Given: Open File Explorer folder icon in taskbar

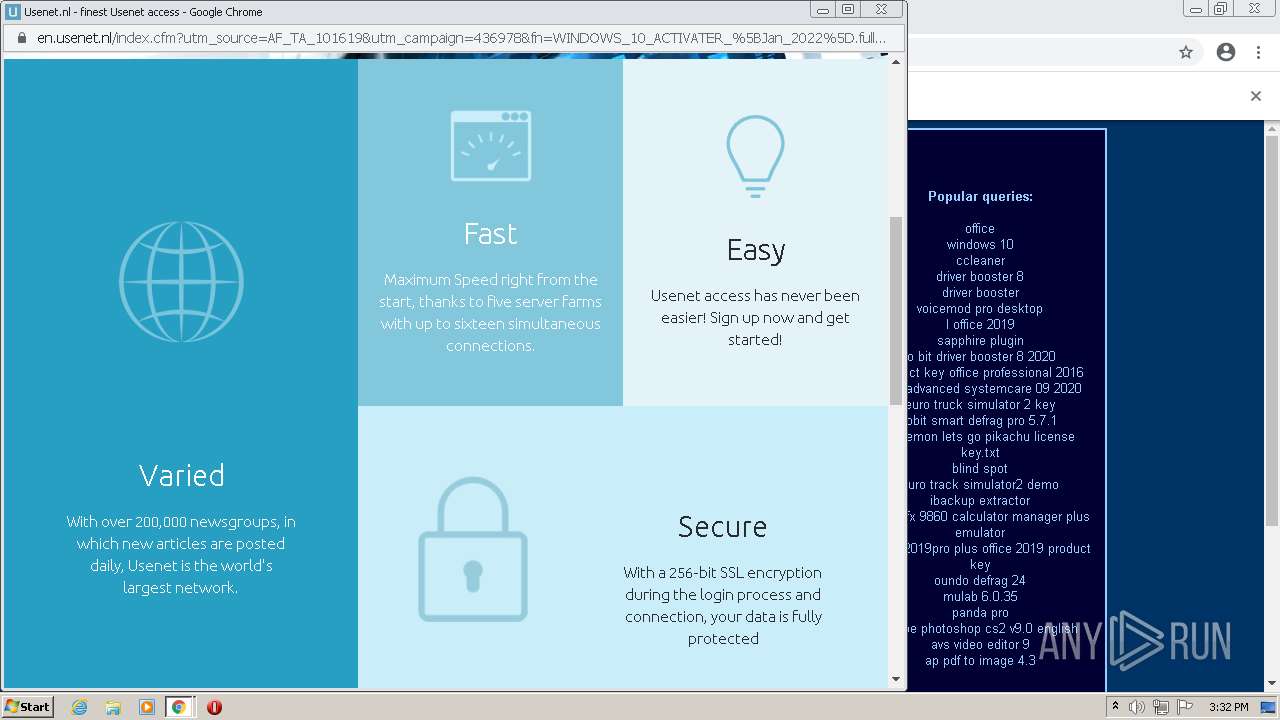Looking at the screenshot, I should [113, 707].
